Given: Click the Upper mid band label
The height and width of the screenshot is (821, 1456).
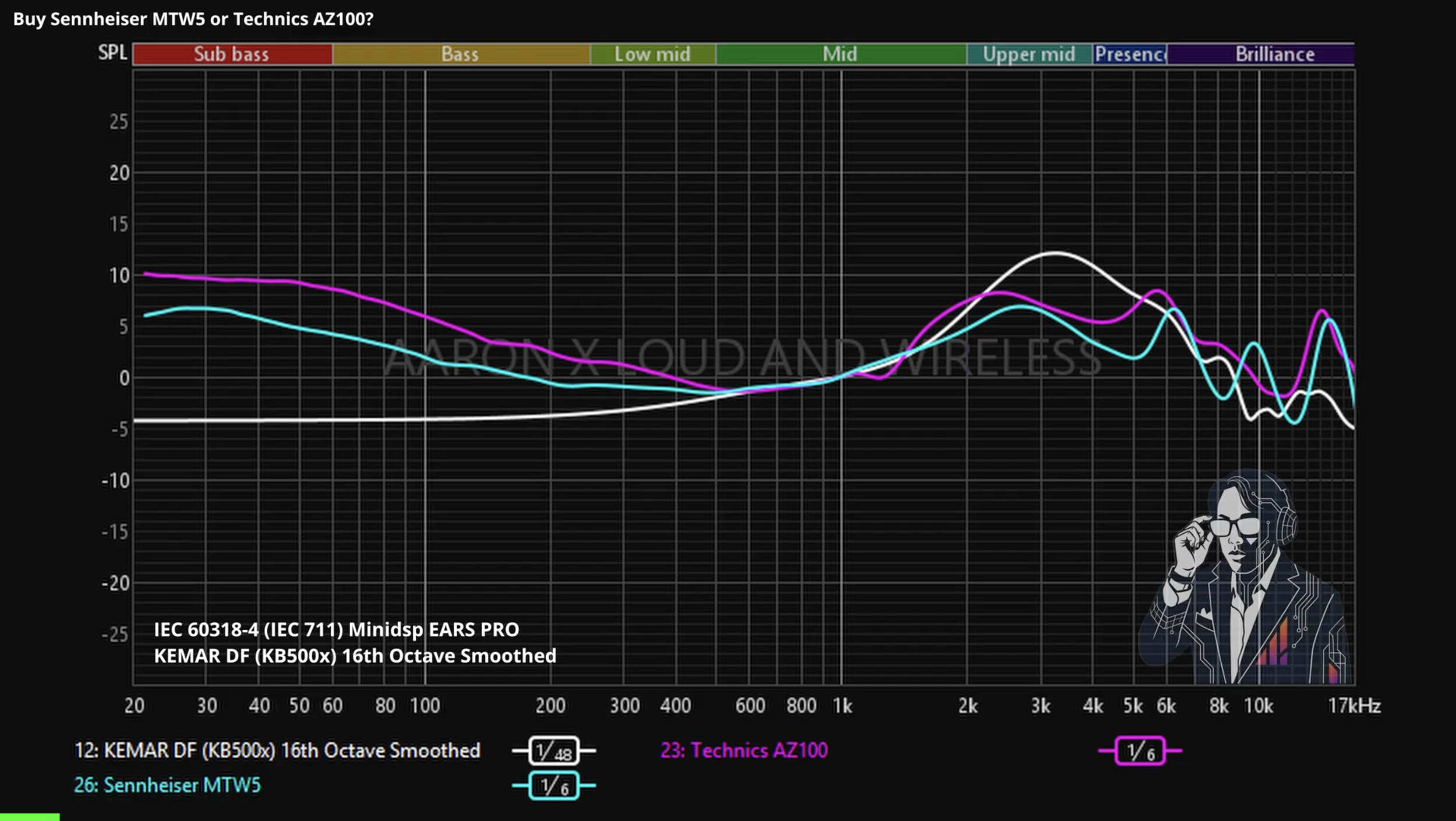Looking at the screenshot, I should (x=1029, y=54).
